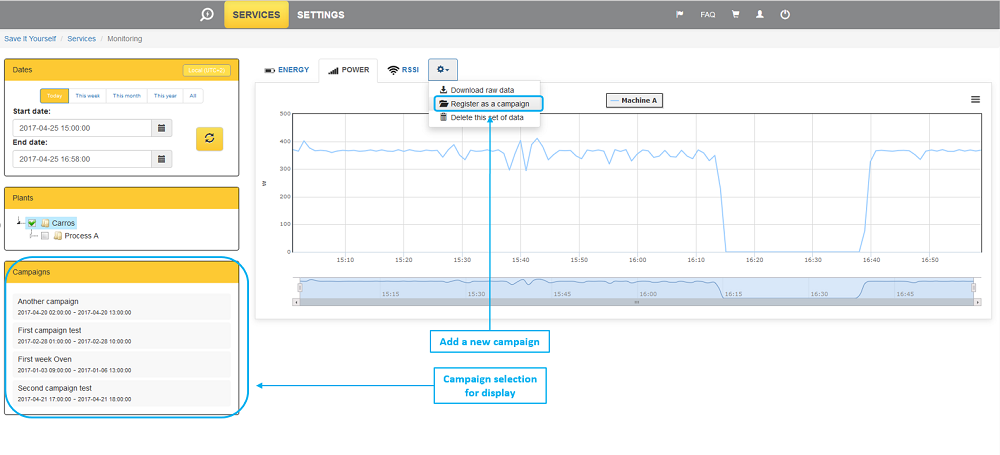
Task: Open the start date calendar picker
Action: tap(161, 128)
